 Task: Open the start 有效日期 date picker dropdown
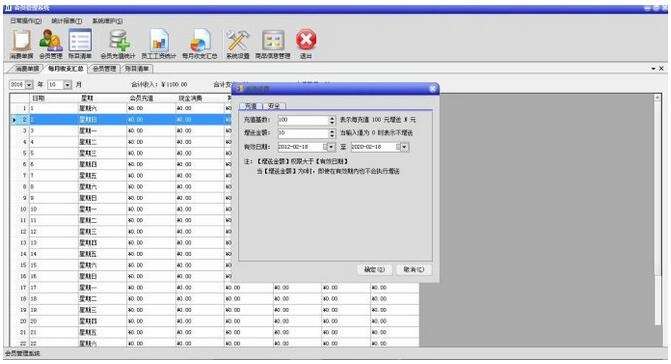[x=331, y=147]
